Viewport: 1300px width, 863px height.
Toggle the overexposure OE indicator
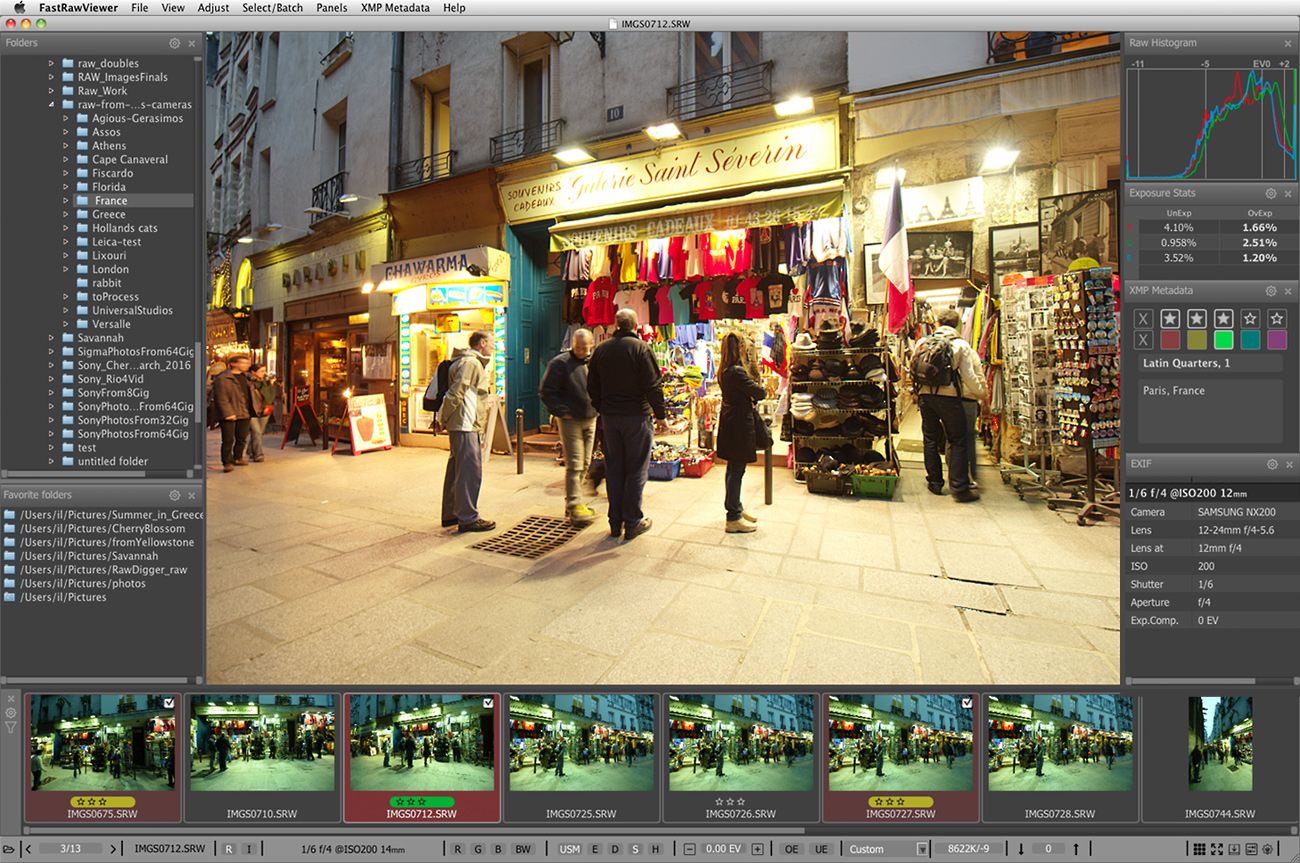[792, 849]
